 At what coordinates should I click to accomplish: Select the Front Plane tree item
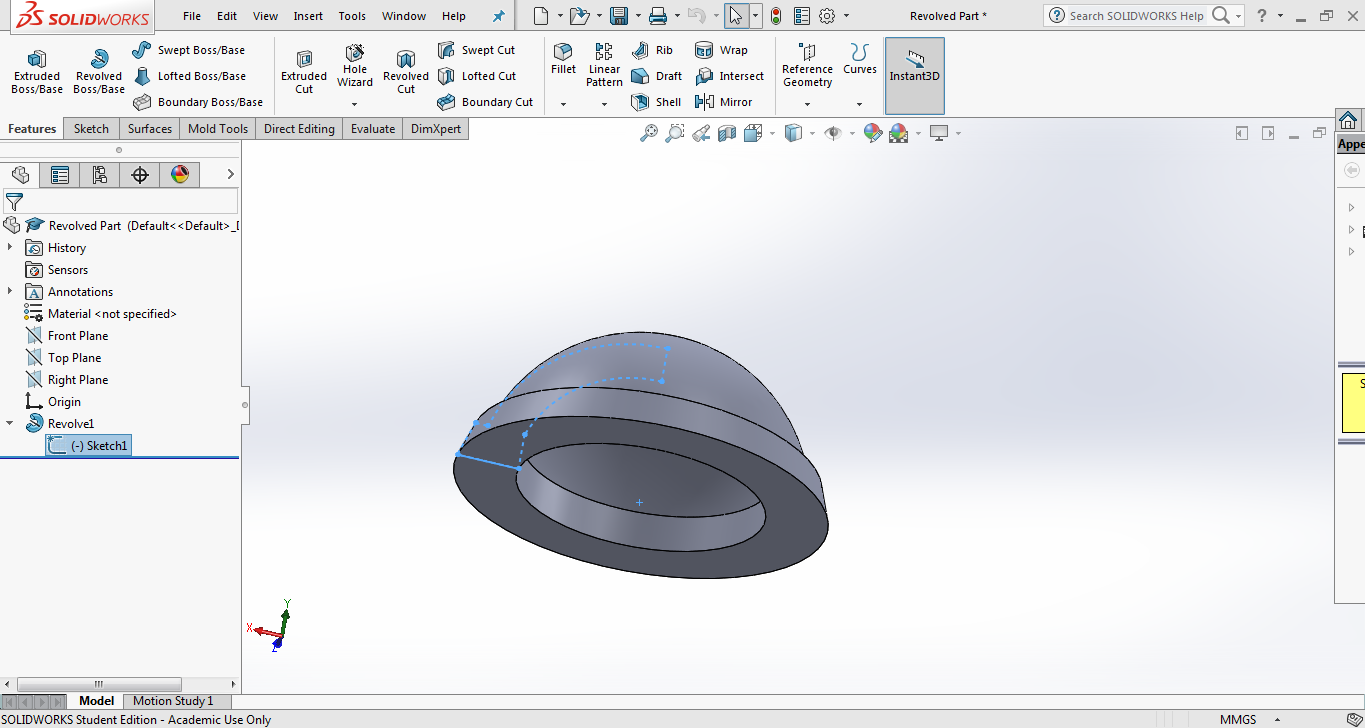(77, 336)
